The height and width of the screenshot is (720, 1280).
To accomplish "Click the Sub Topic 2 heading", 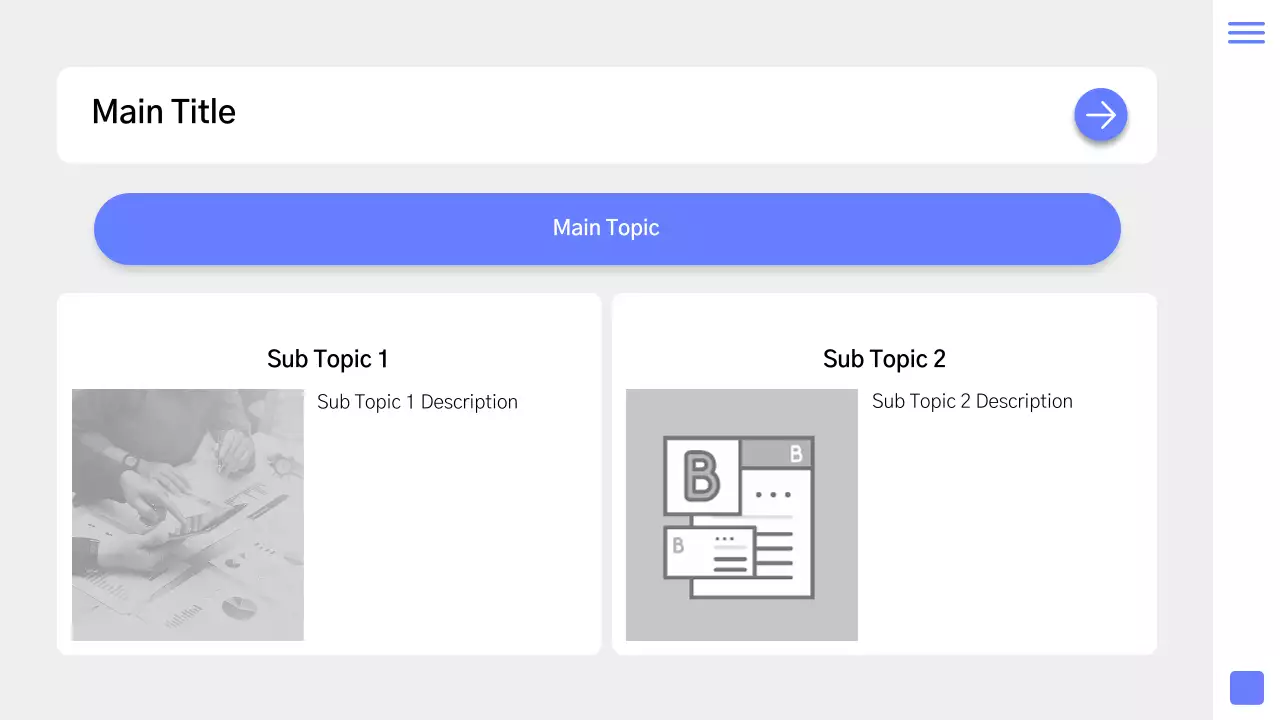I will 884,359.
